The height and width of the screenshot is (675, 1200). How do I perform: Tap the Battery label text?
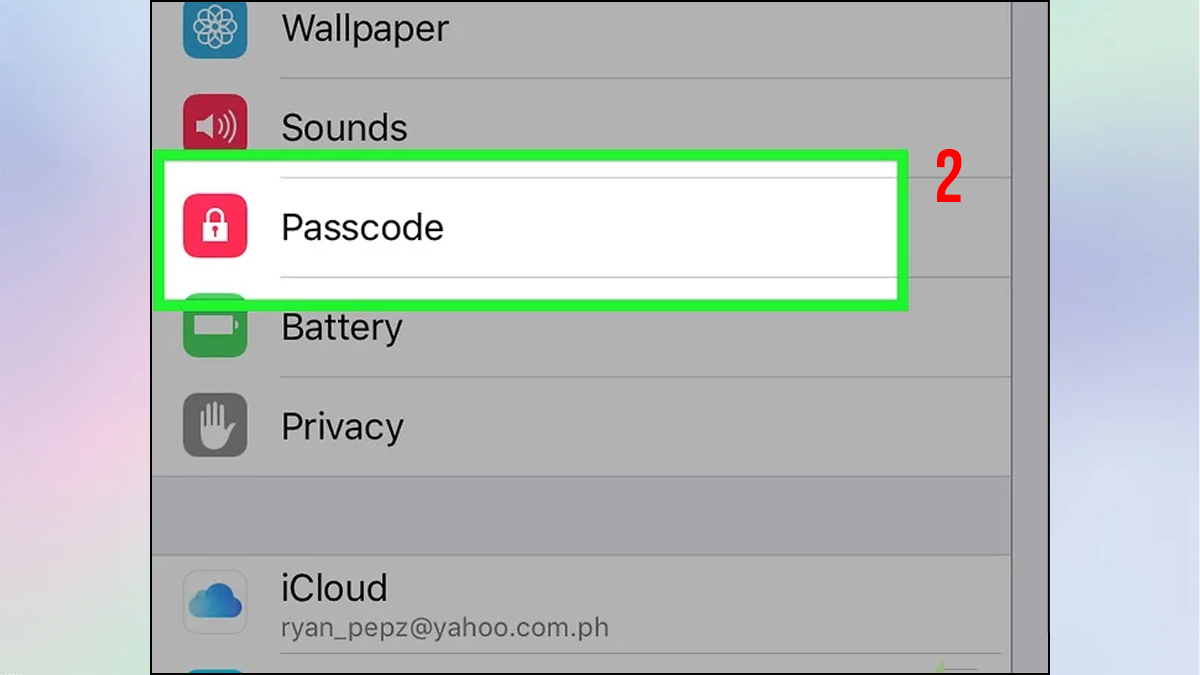coord(341,327)
